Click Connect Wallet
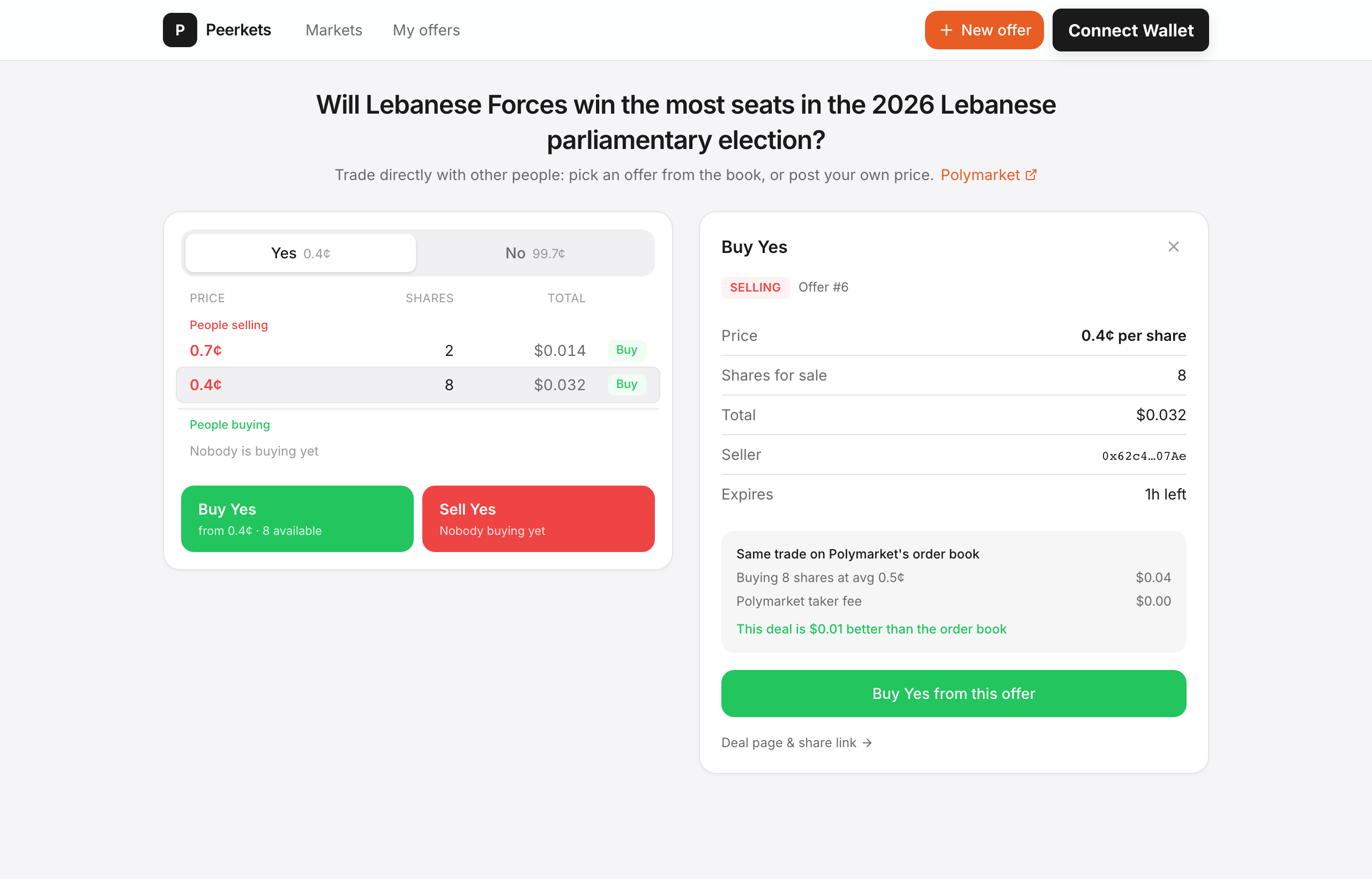1372x879 pixels. click(x=1131, y=29)
